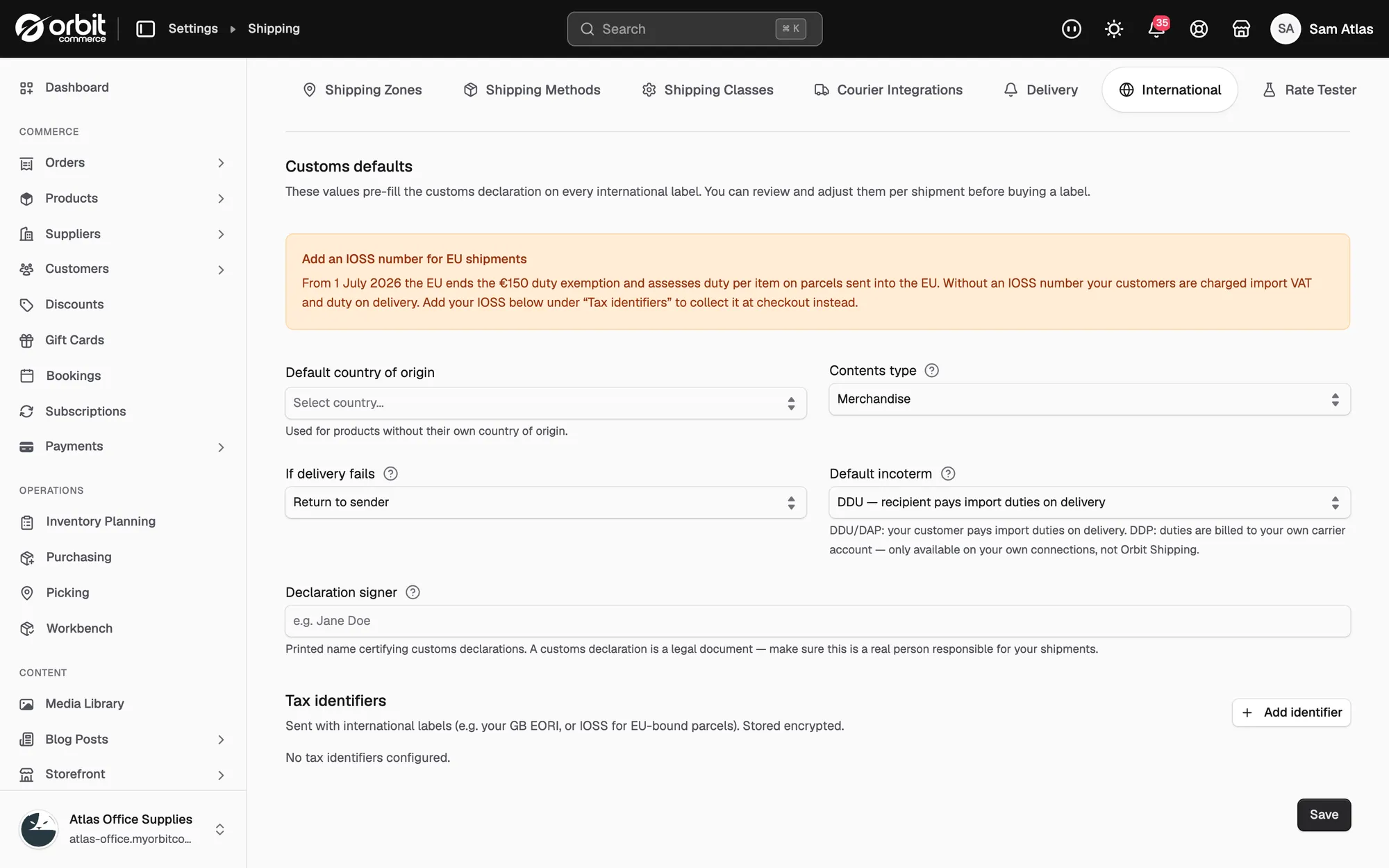The height and width of the screenshot is (868, 1389).
Task: Show Contents type help tooltip
Action: click(932, 370)
